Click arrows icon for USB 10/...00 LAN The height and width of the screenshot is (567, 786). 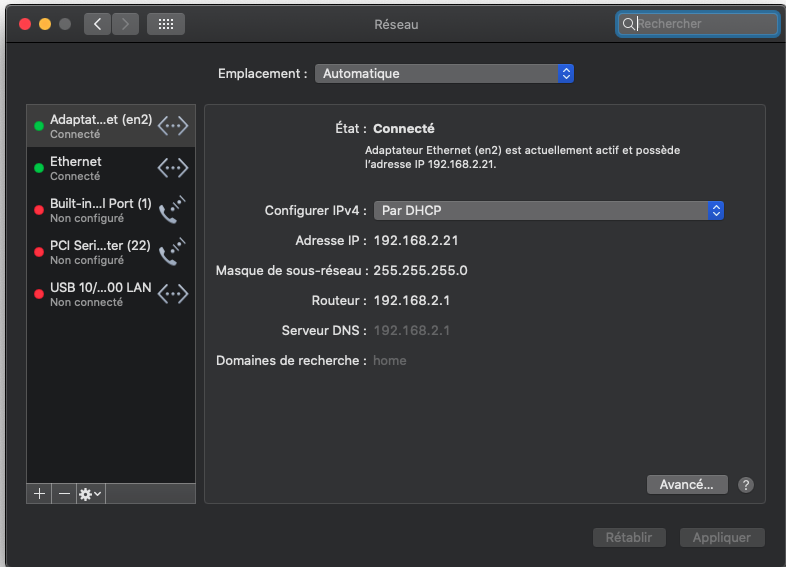(x=173, y=294)
